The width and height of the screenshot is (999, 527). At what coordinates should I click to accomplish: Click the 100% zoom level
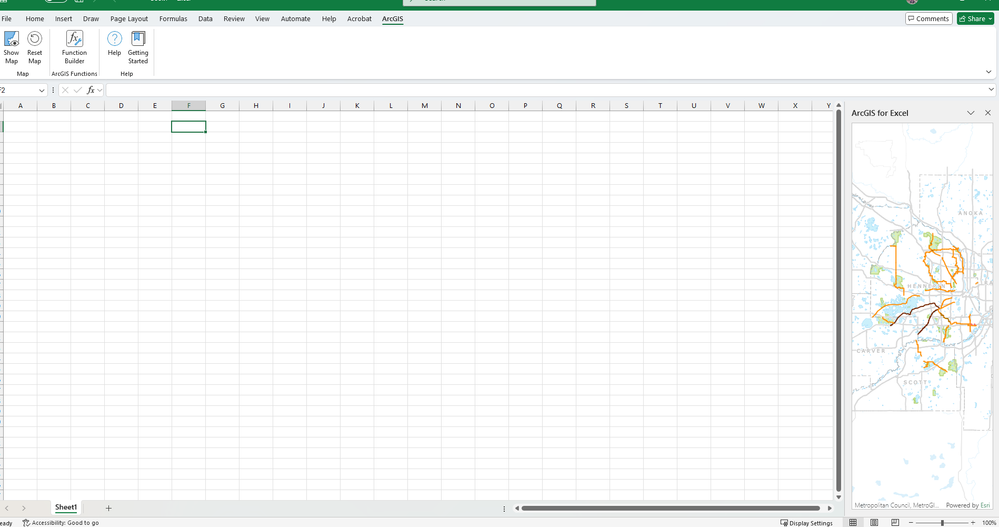[989, 523]
